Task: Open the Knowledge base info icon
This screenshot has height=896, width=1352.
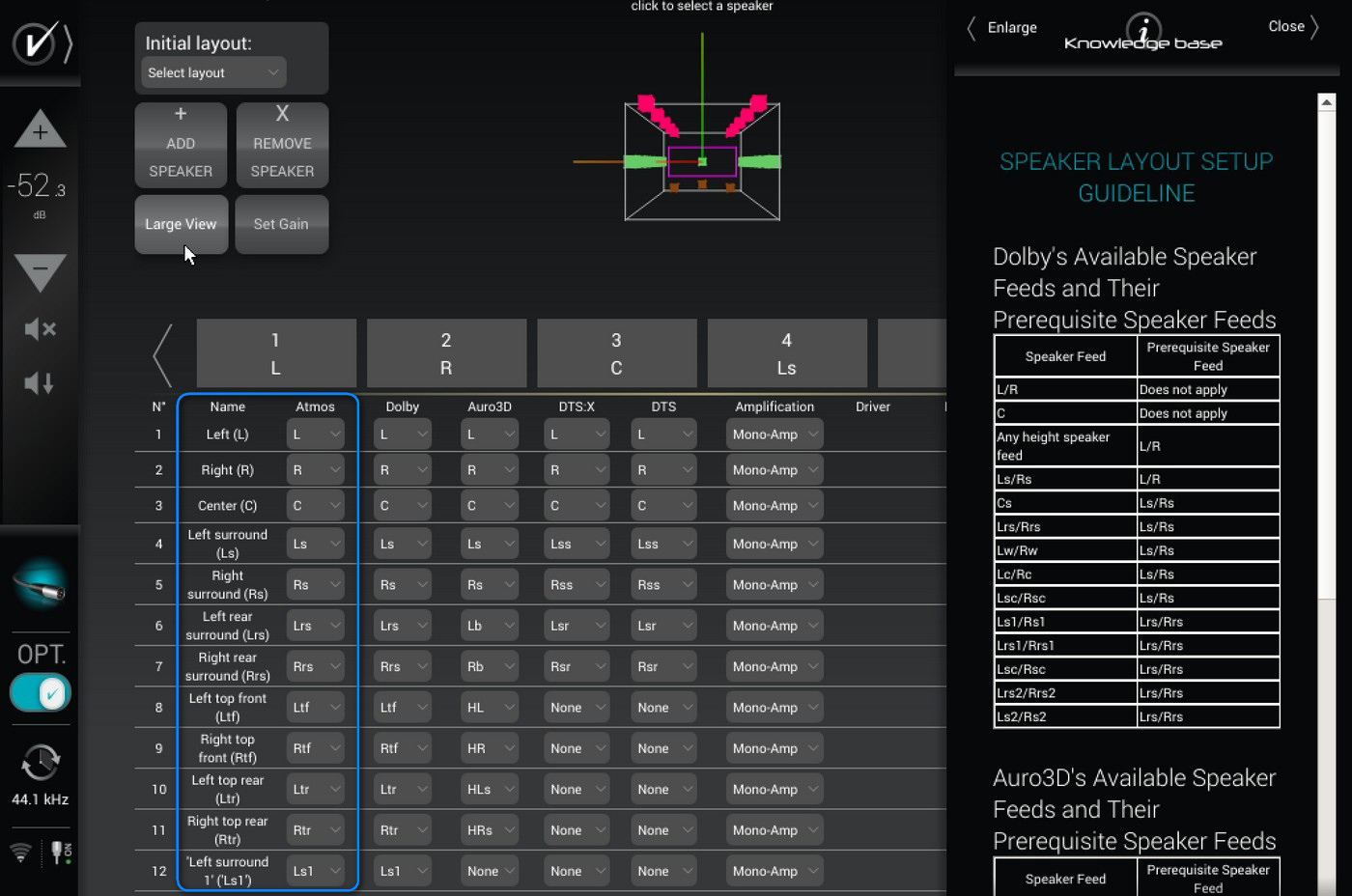Action: pos(1143,29)
